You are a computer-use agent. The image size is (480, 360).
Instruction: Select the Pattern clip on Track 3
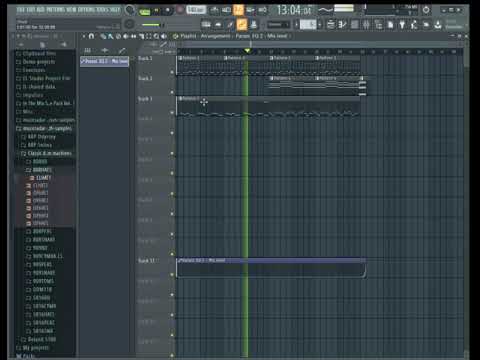268,107
